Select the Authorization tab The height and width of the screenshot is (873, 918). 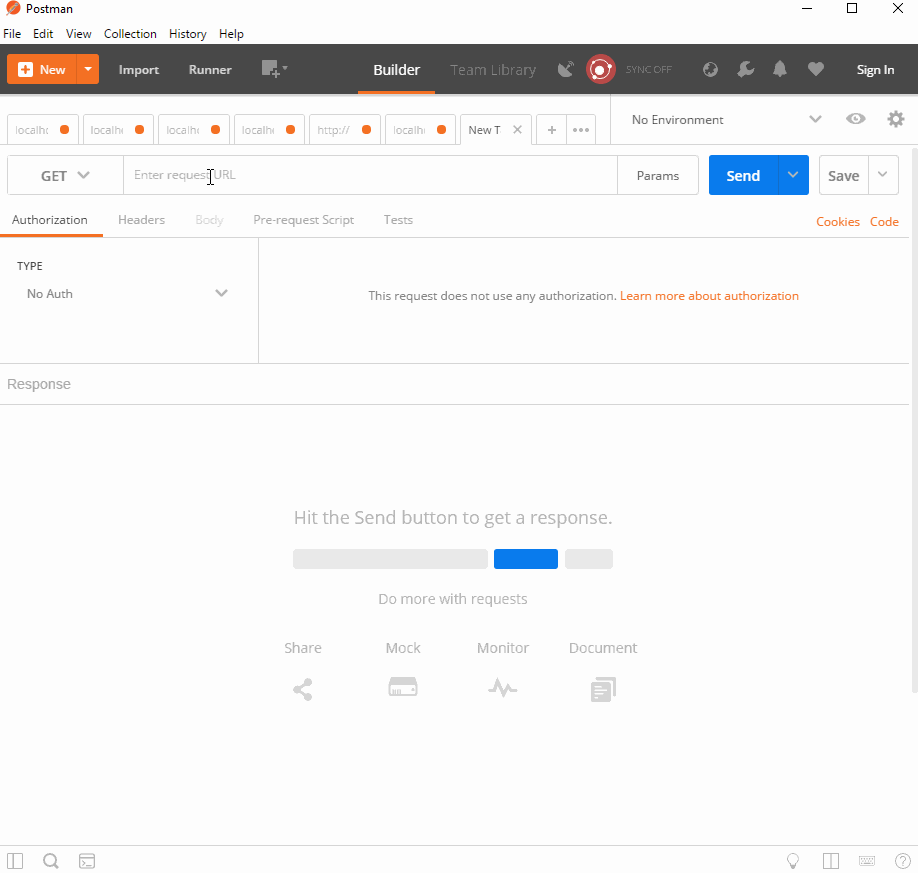pyautogui.click(x=50, y=220)
